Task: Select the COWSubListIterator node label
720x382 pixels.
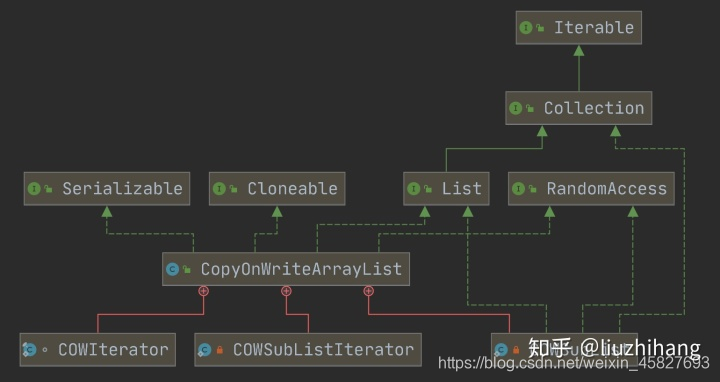Action: (x=323, y=350)
